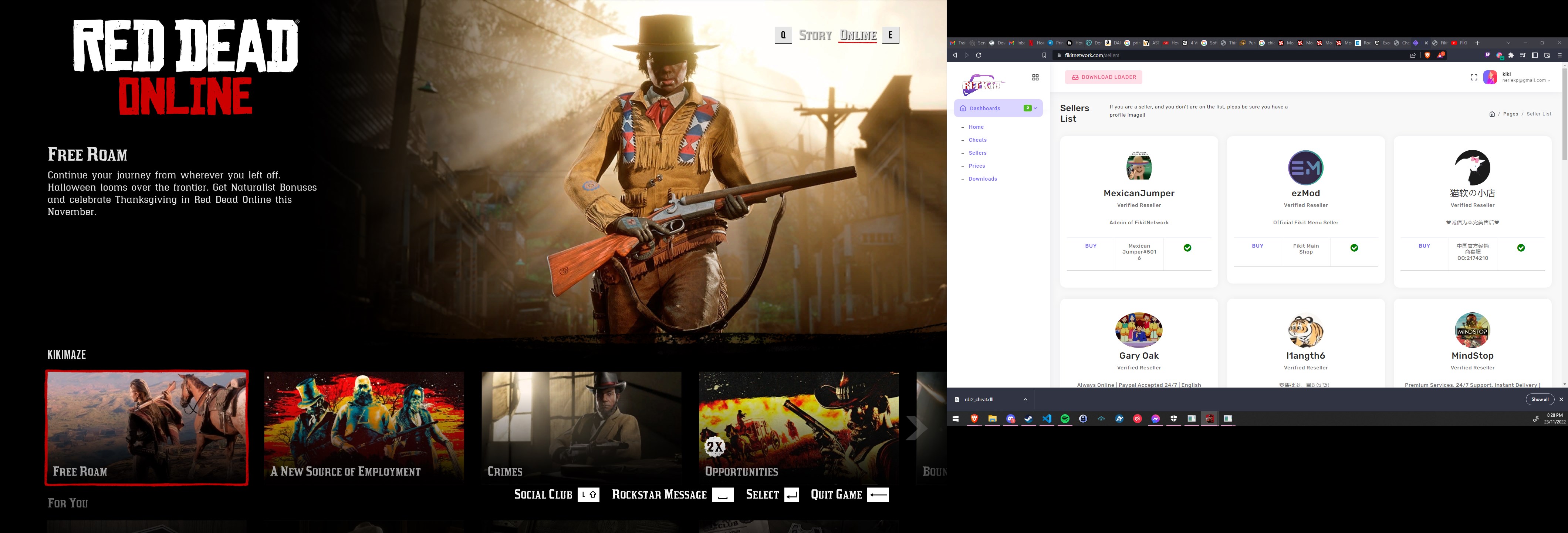The height and width of the screenshot is (533, 1568).
Task: Click the Select prompt in game
Action: pos(773,495)
